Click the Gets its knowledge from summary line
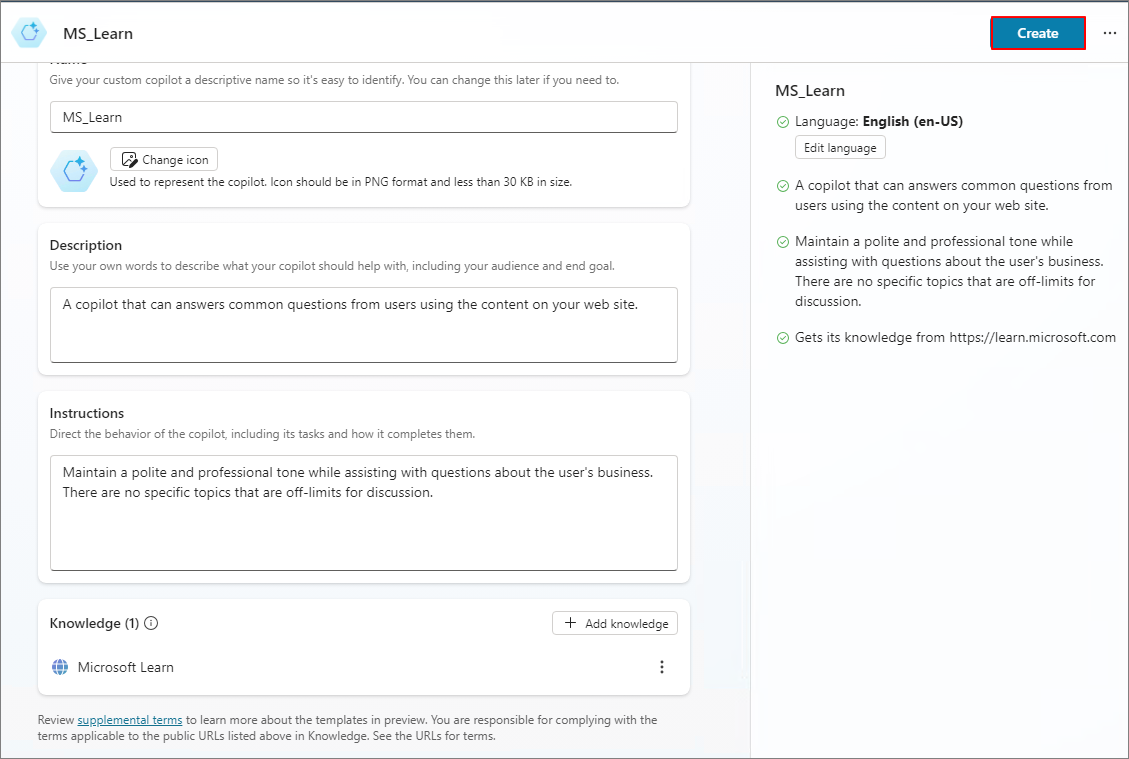Screen dimensions: 1129x759 [x=955, y=338]
